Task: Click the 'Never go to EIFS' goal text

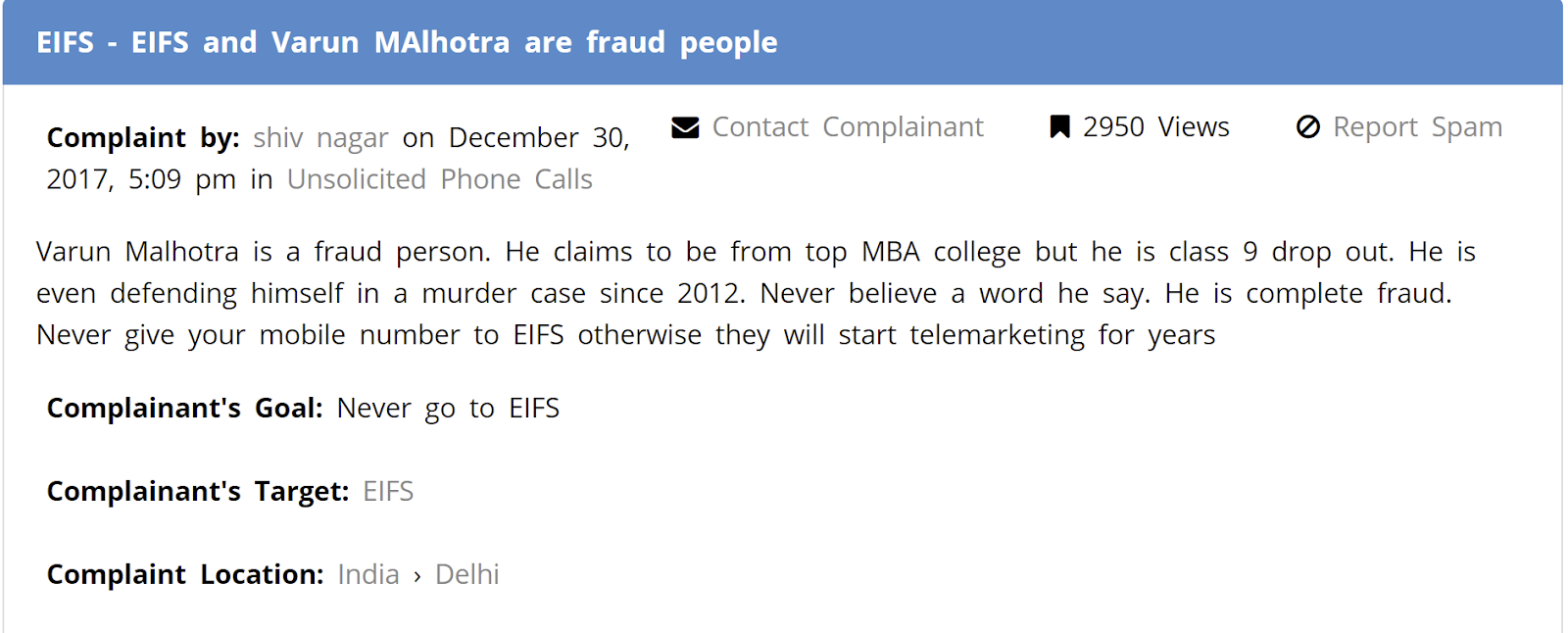Action: (x=448, y=409)
